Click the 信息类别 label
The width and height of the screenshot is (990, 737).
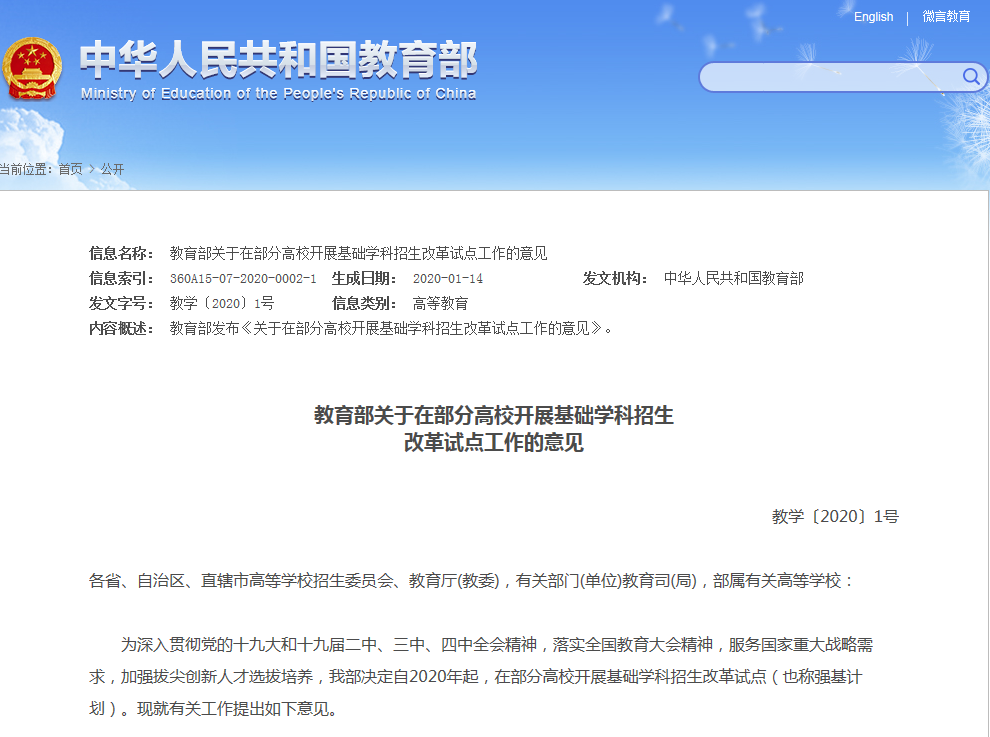coord(364,303)
